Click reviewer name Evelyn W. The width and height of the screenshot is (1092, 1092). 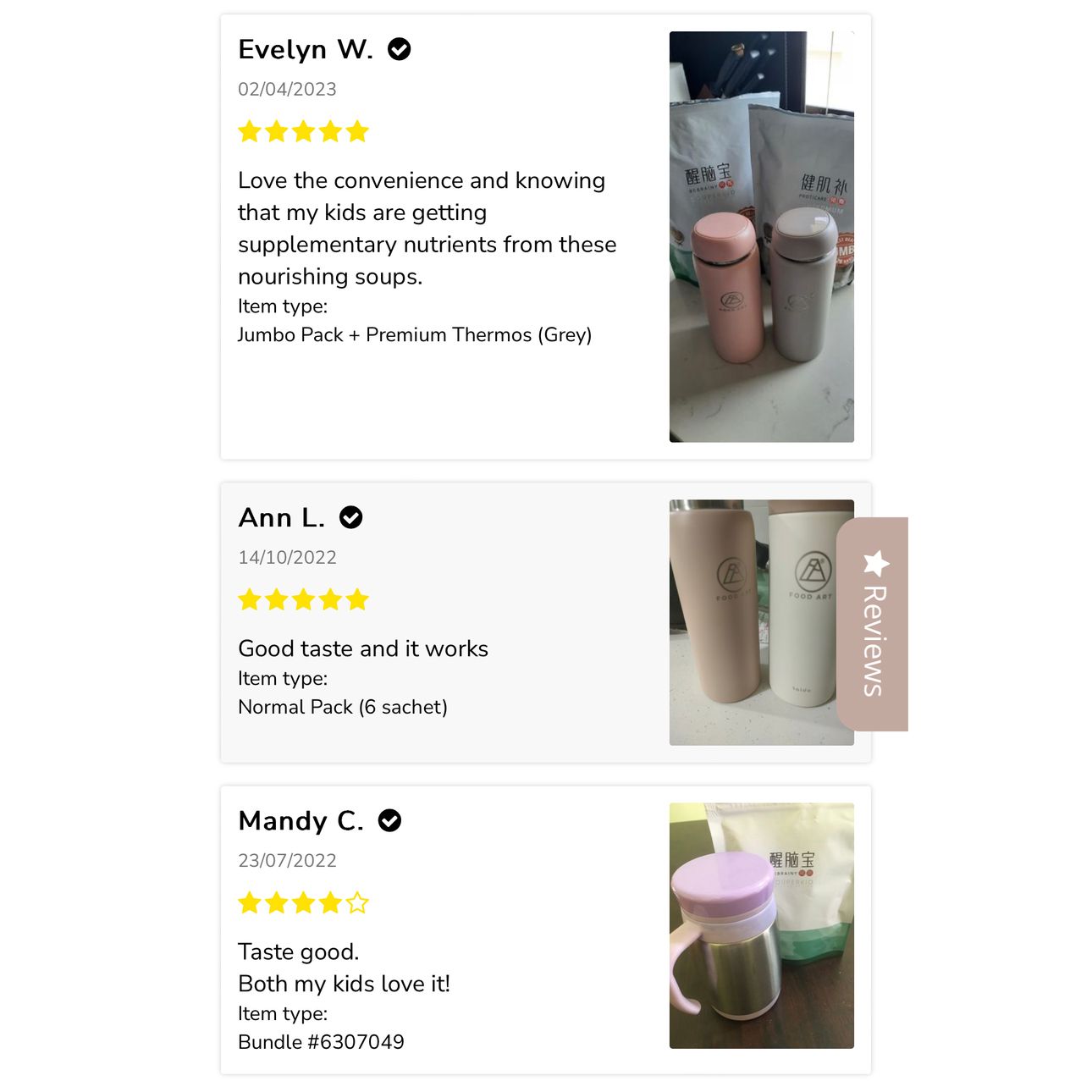click(306, 50)
